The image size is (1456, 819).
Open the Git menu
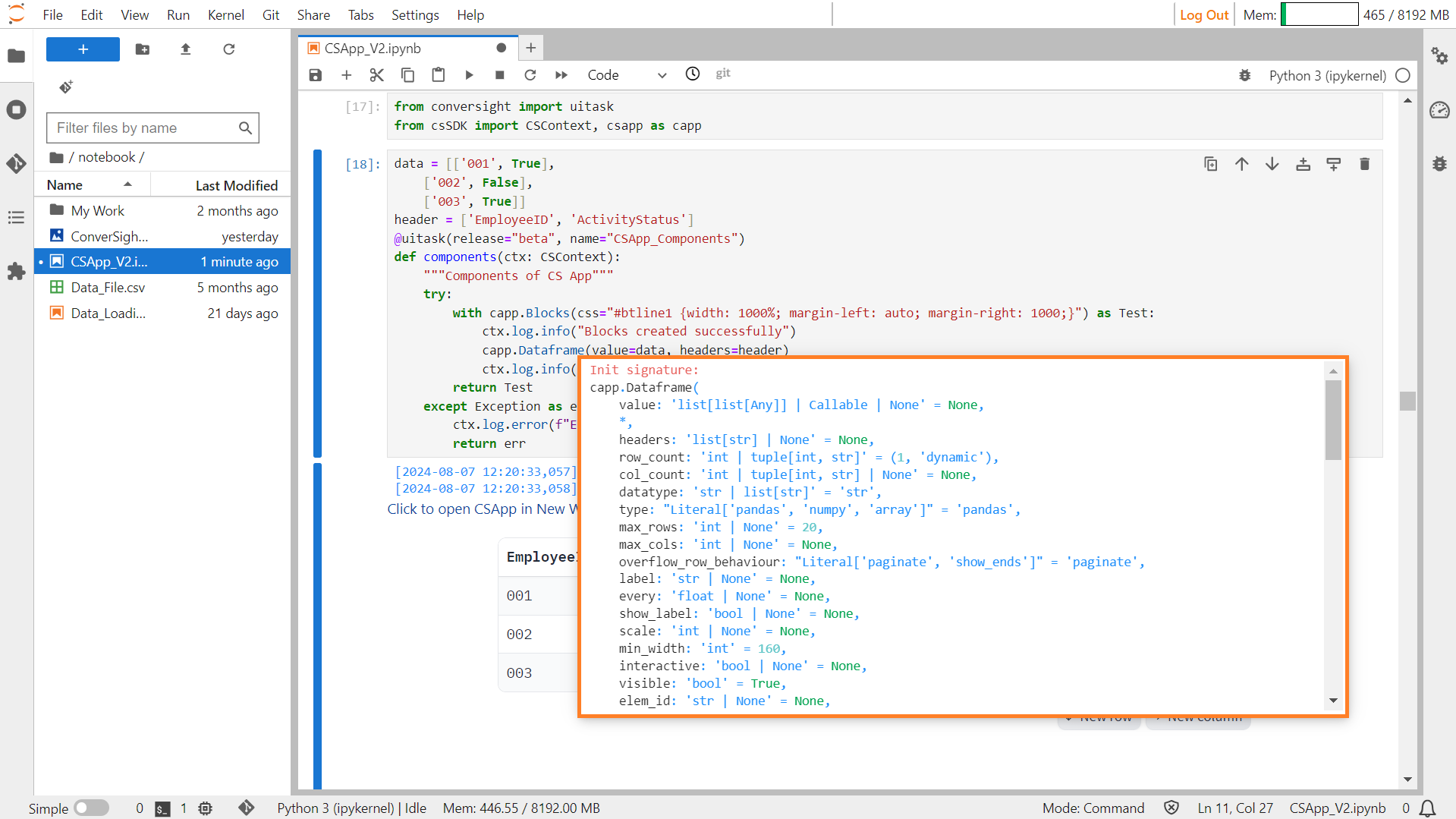tap(271, 14)
